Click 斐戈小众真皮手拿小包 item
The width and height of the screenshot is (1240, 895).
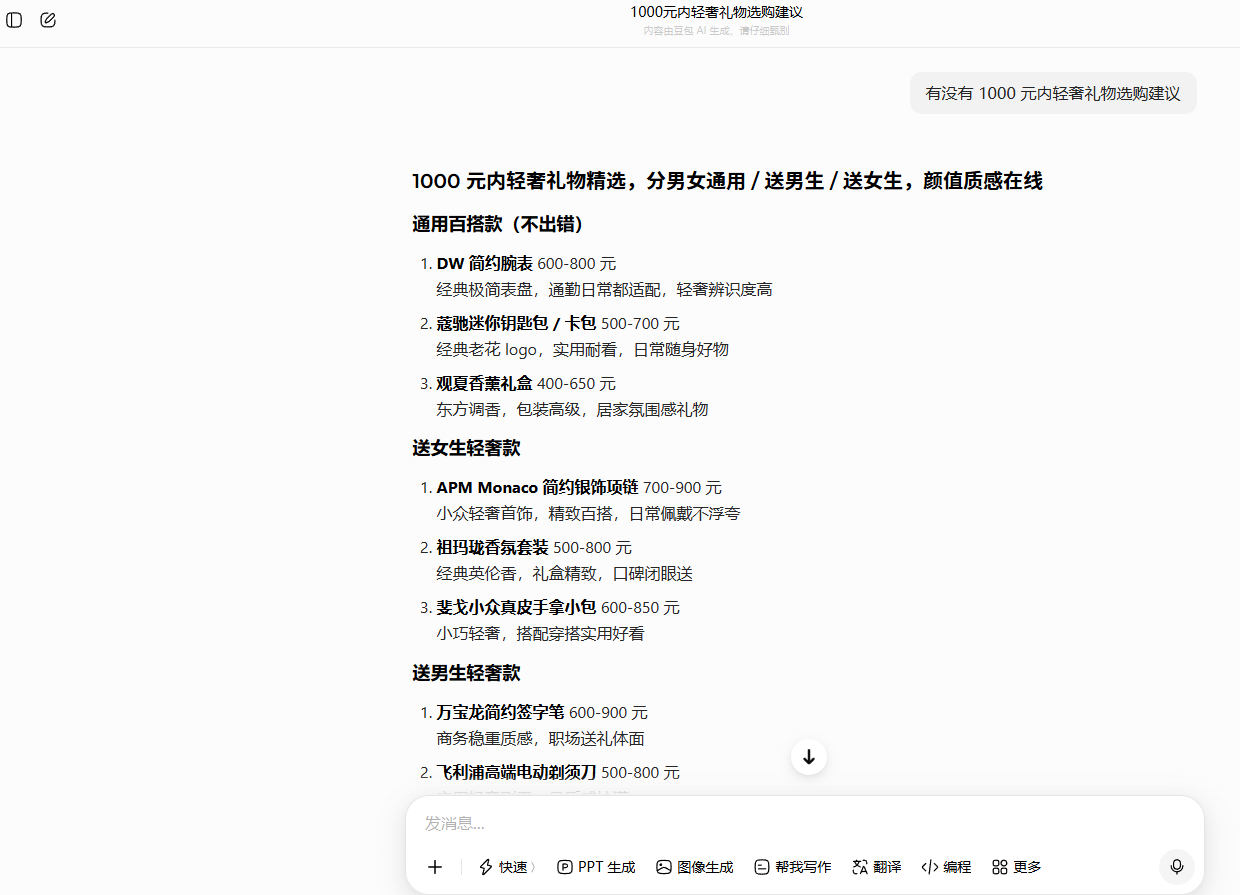point(516,608)
